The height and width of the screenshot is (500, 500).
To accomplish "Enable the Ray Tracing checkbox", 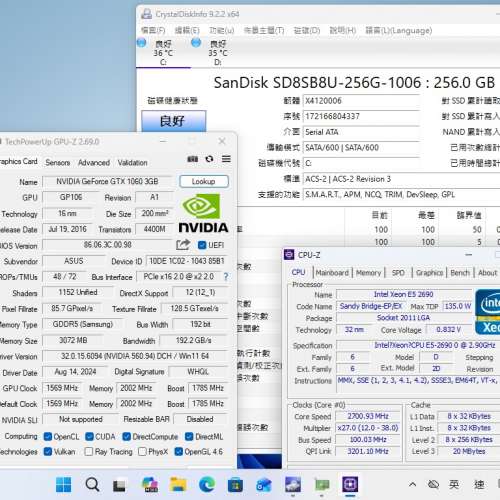I will click(x=89, y=452).
